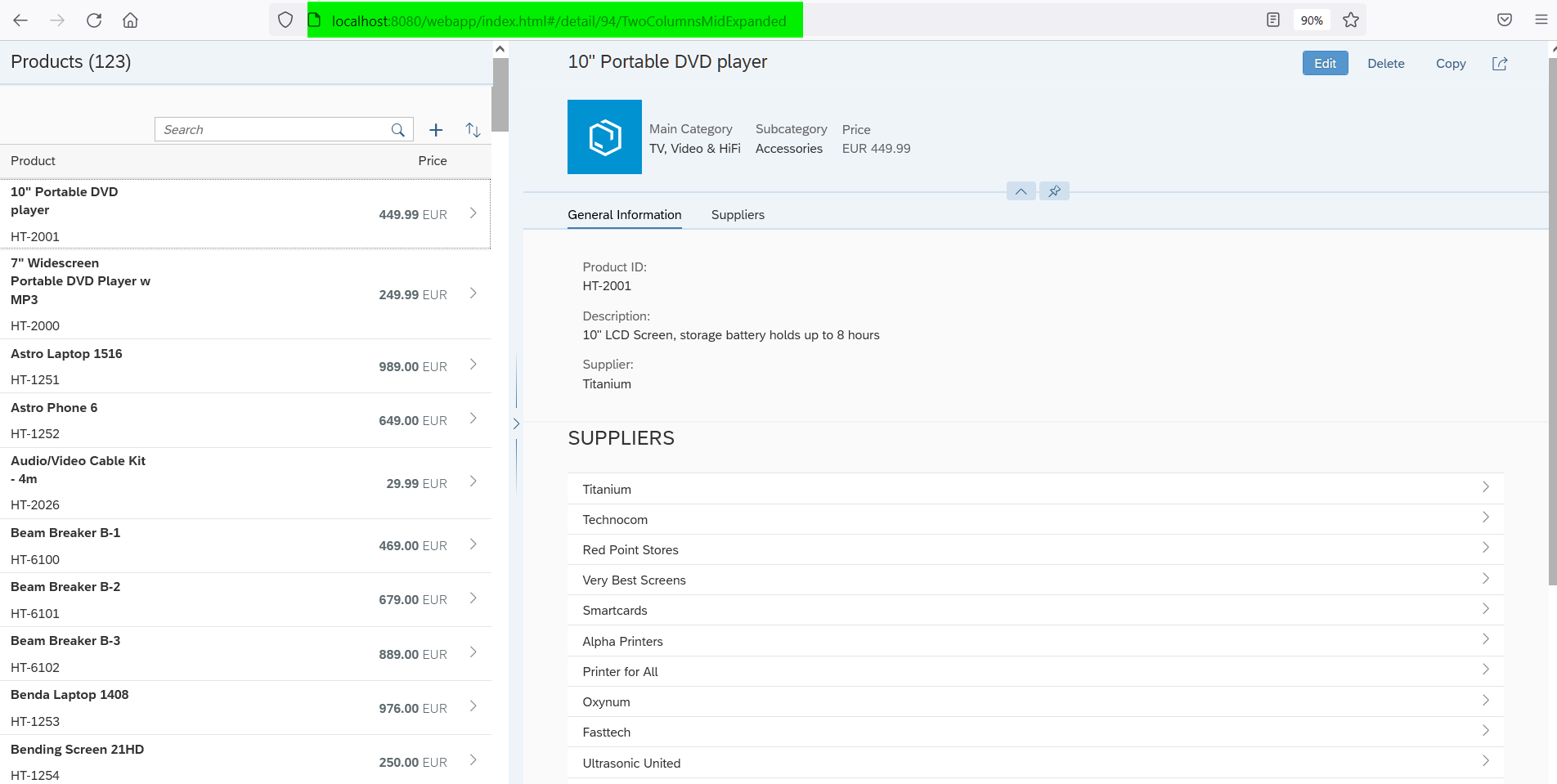1557x784 pixels.
Task: Click the Oxynum row navigation chevron
Action: coord(1486,701)
